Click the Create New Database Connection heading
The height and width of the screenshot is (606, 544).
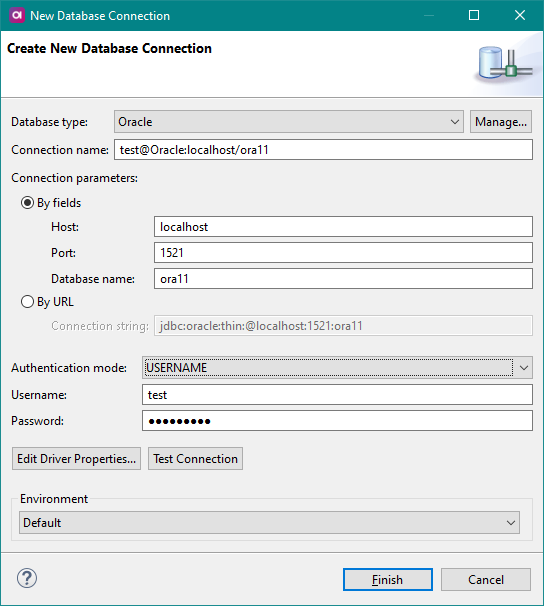[x=109, y=48]
